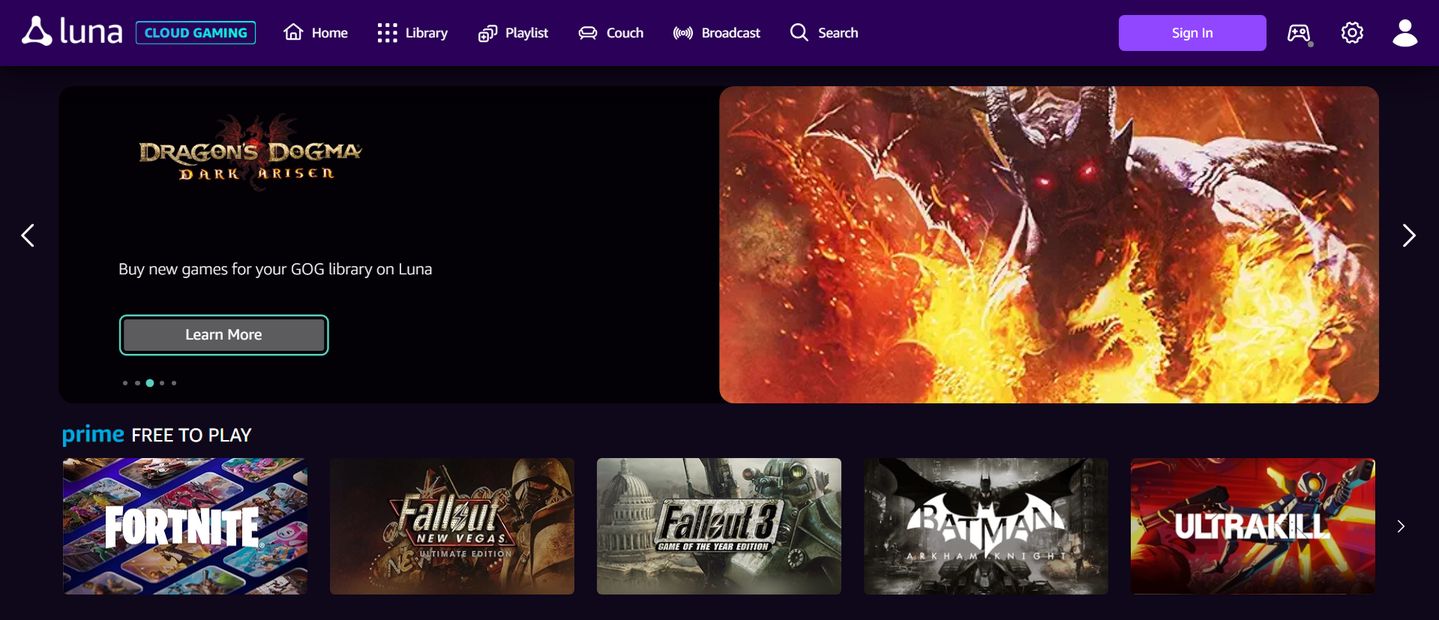Select the first carousel dot
1439x620 pixels.
(x=125, y=383)
